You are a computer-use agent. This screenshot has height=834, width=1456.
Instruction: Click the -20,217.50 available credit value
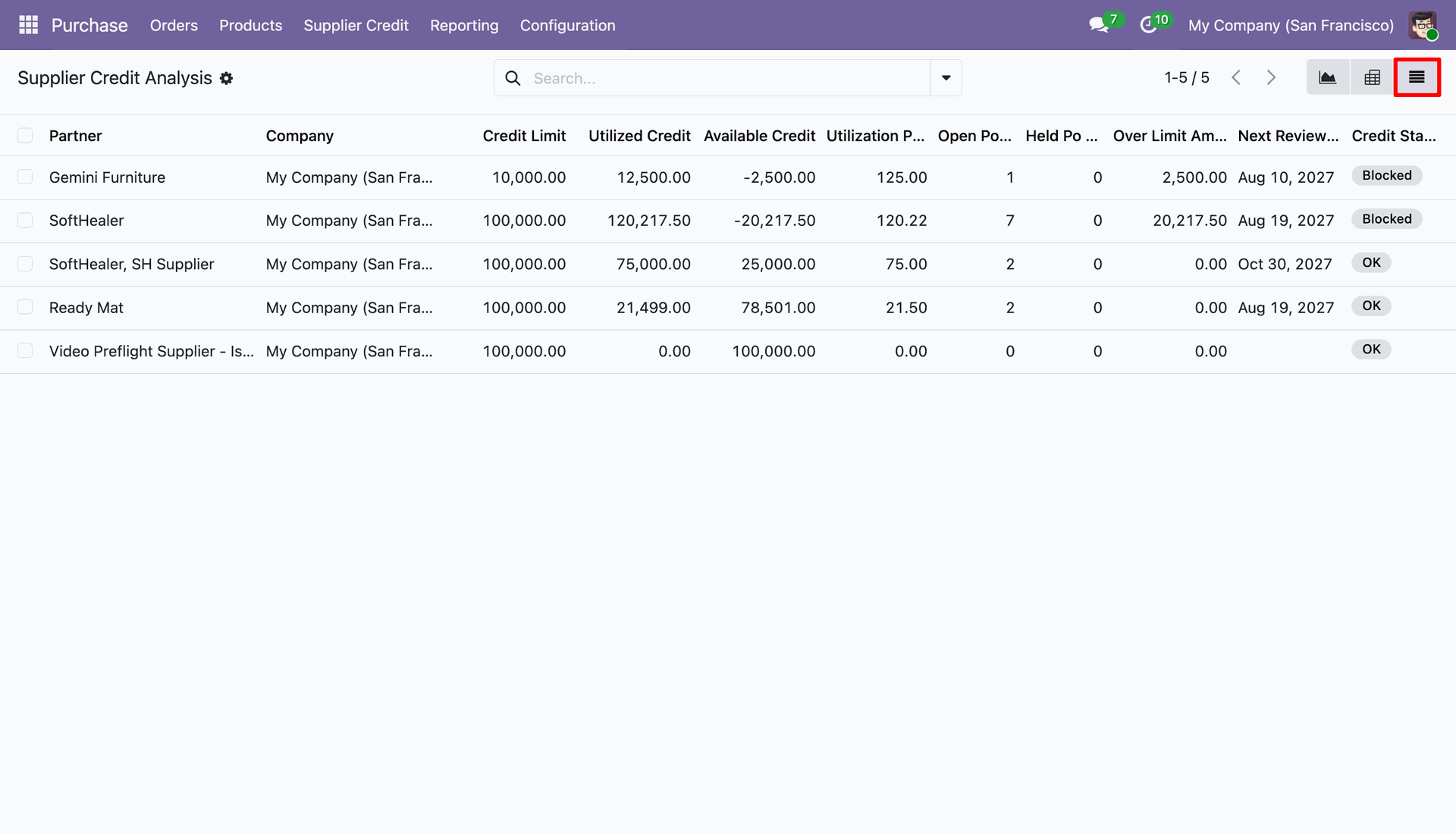coord(774,221)
